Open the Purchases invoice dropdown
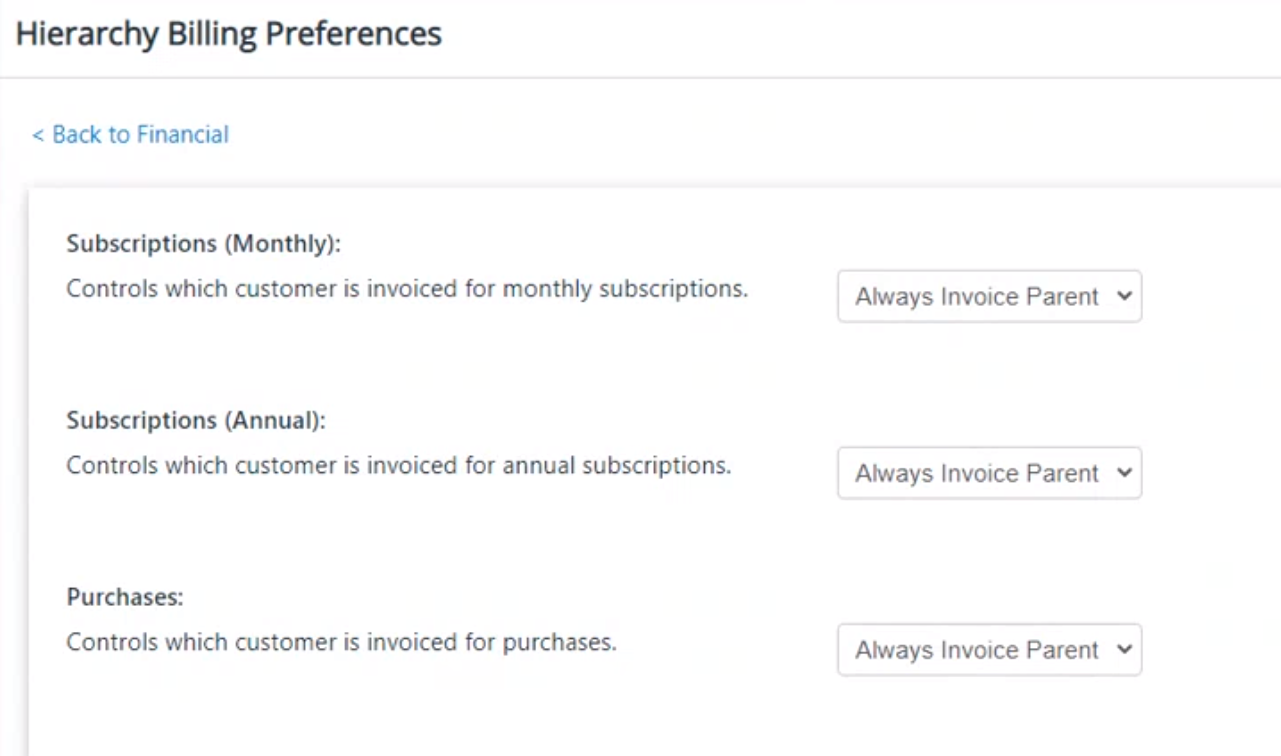This screenshot has height=756, width=1281. click(x=989, y=650)
